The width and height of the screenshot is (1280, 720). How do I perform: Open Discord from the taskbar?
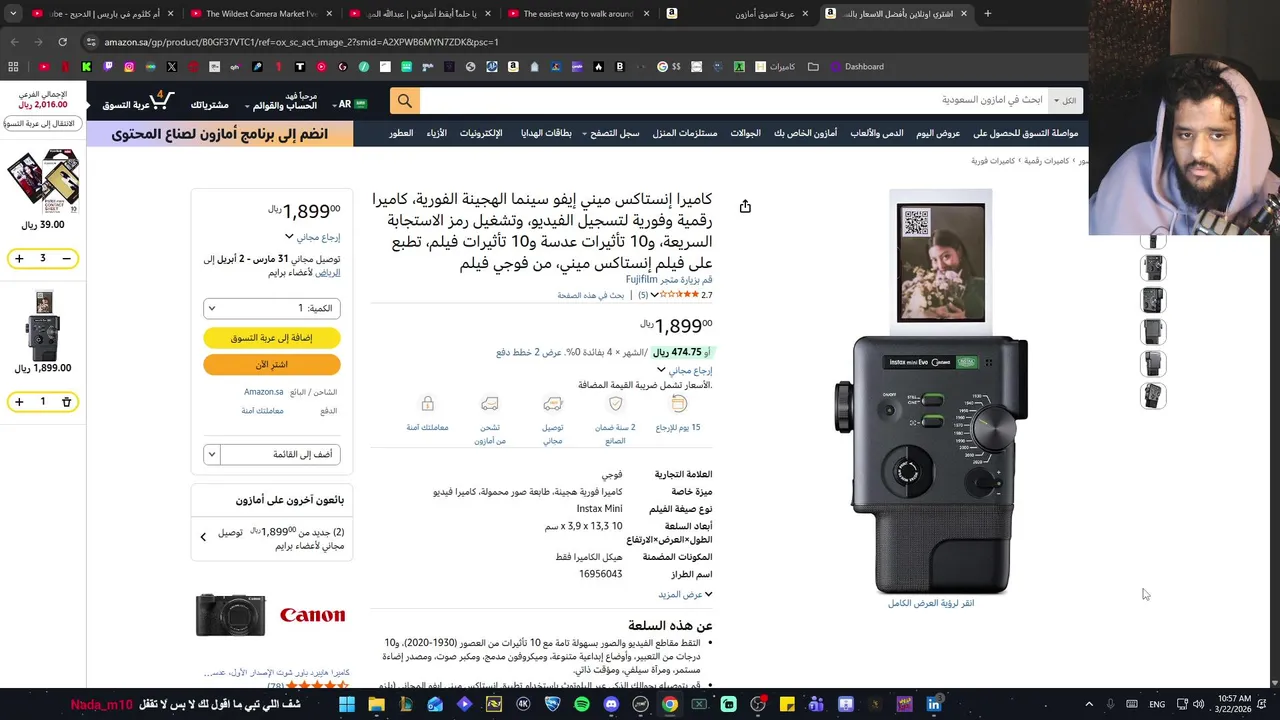click(x=611, y=704)
